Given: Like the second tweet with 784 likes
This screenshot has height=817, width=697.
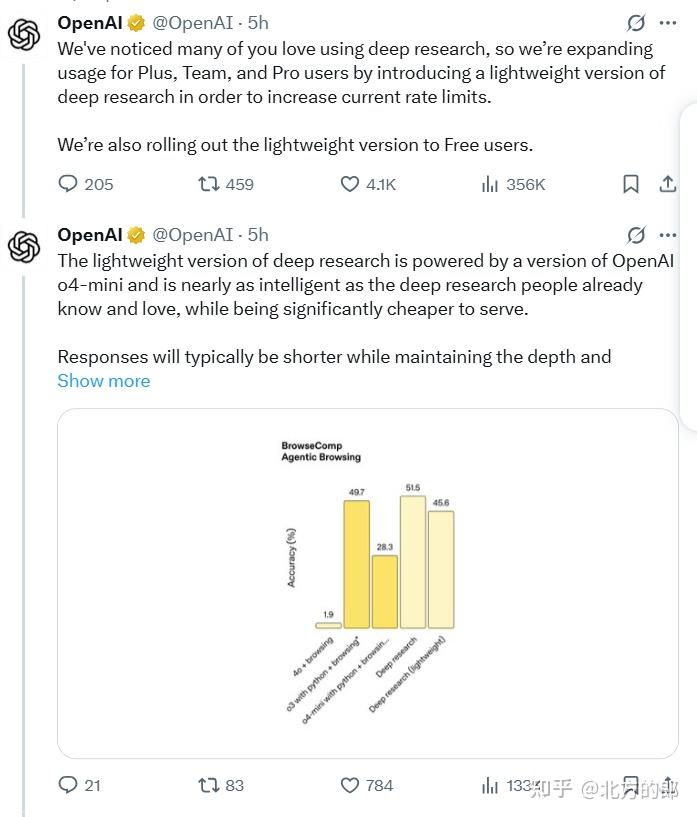Looking at the screenshot, I should pos(350,785).
